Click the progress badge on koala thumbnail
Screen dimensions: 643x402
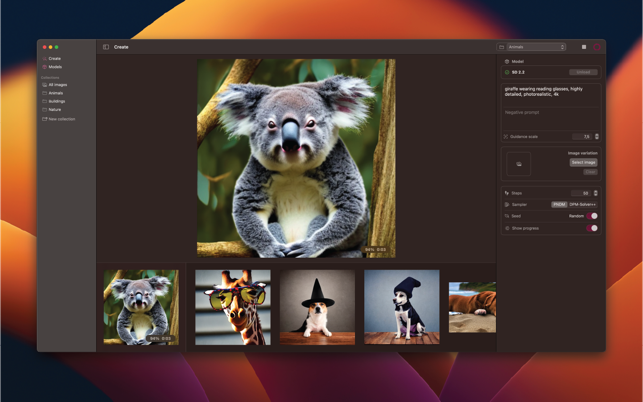coord(160,338)
